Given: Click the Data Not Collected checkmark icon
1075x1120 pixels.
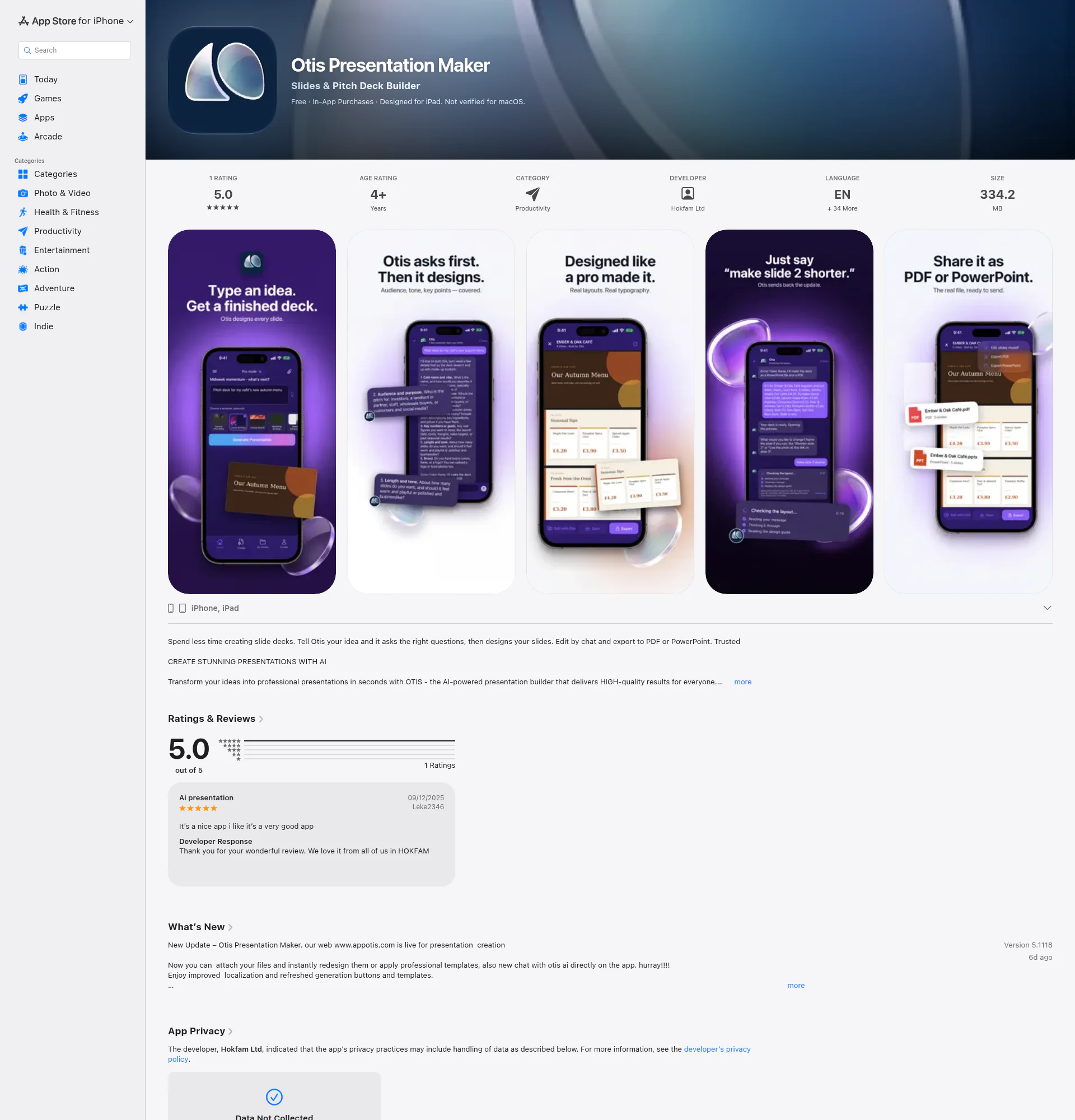Looking at the screenshot, I should pyautogui.click(x=274, y=1096).
